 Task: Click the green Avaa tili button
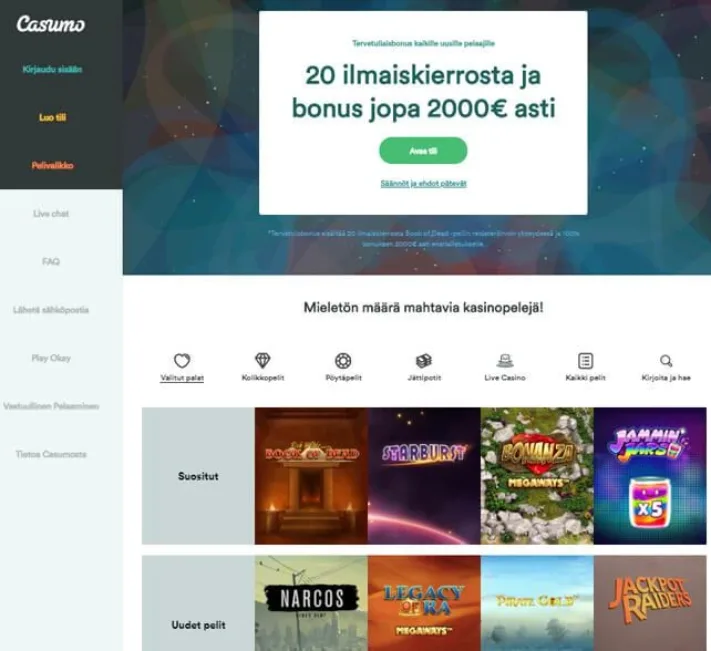(x=423, y=151)
